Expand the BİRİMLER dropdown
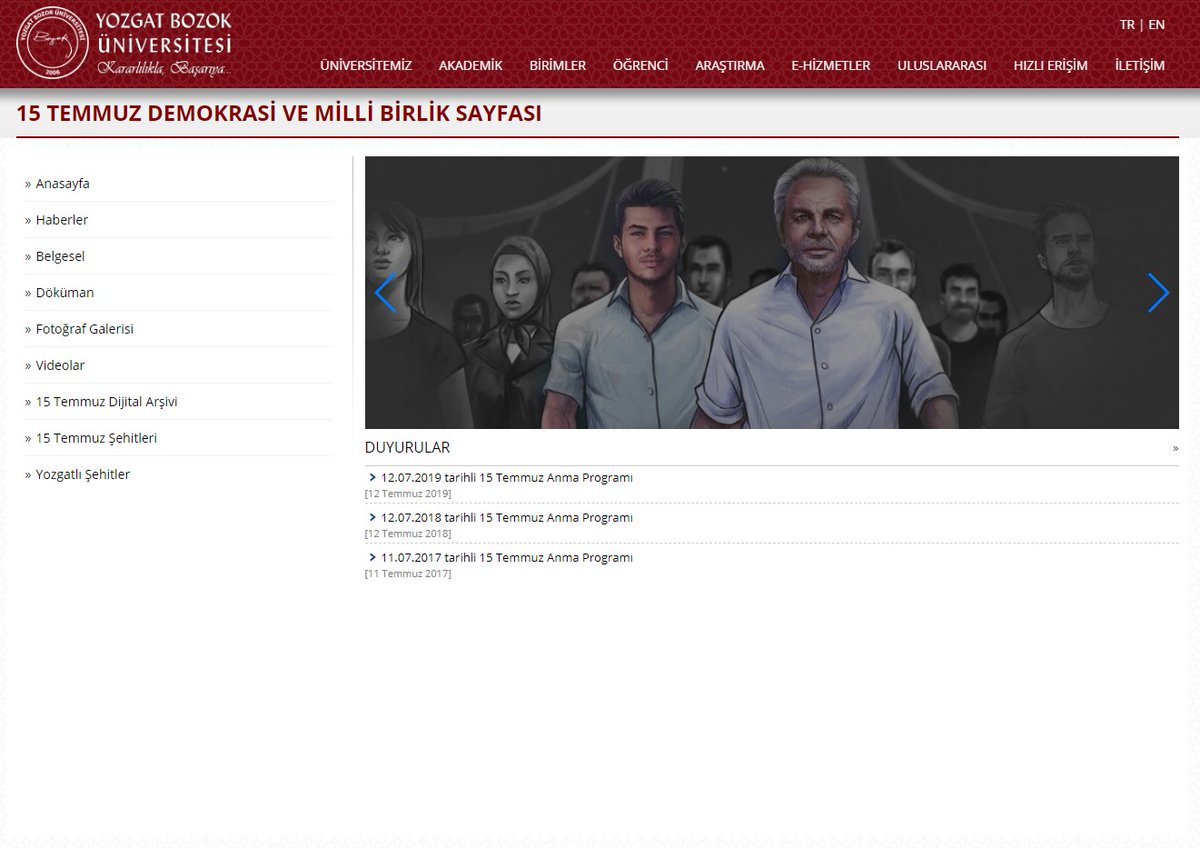Viewport: 1200px width, 848px height. [557, 65]
